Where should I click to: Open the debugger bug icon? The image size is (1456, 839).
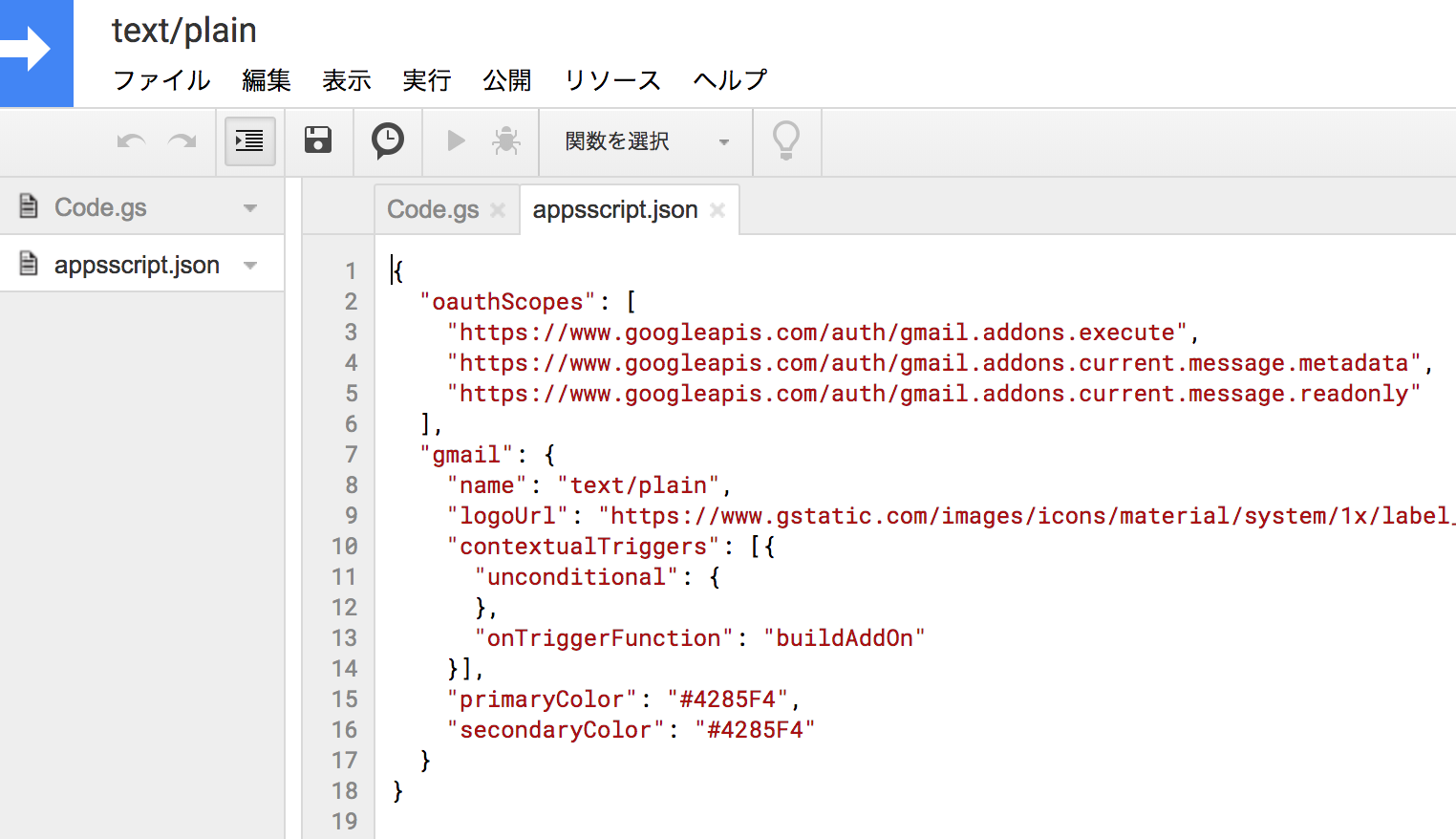pos(506,140)
